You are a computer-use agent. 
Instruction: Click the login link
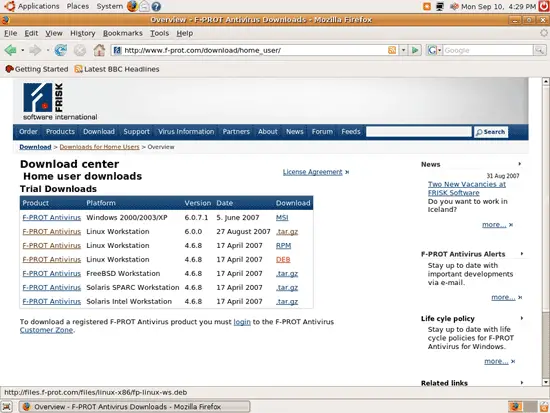pos(242,322)
